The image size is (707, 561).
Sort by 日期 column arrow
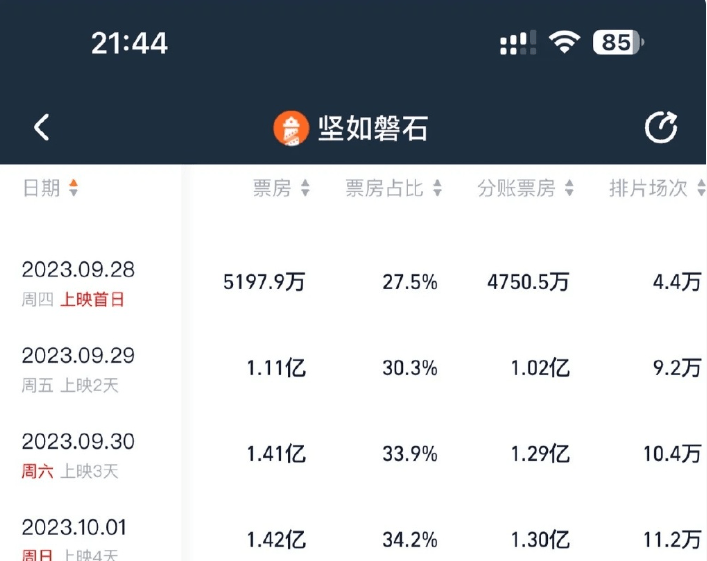pos(73,188)
